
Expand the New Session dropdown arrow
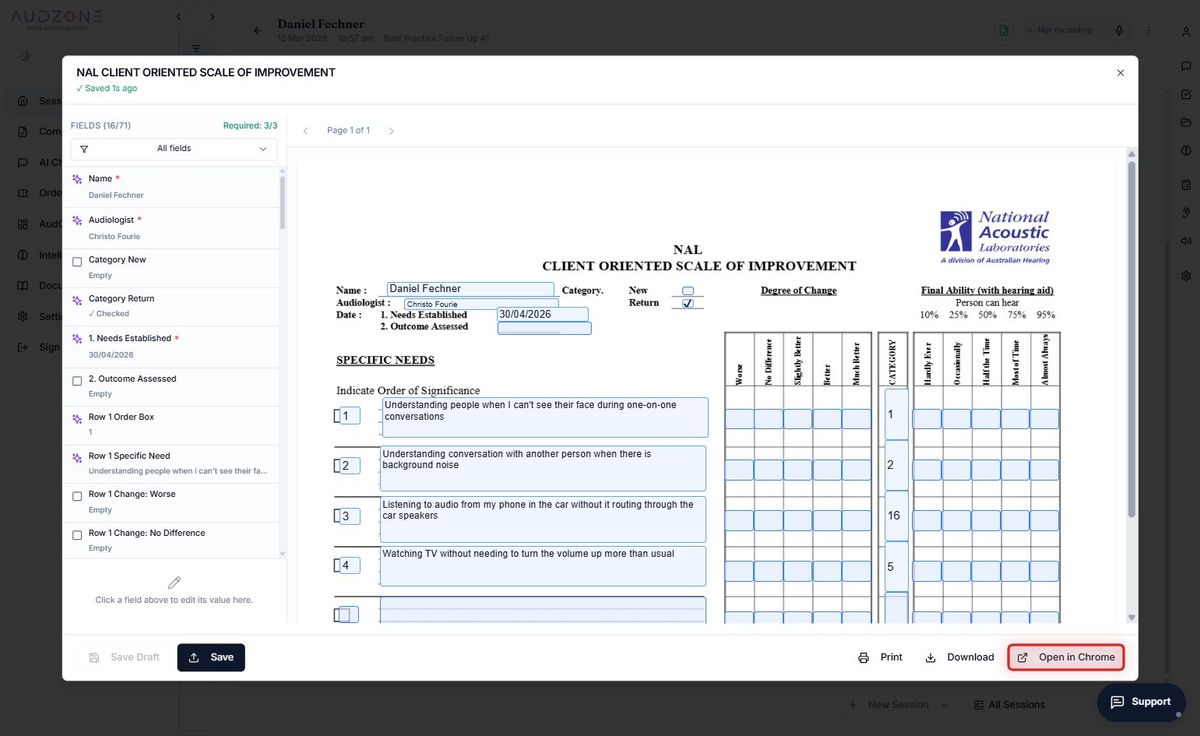tap(944, 705)
